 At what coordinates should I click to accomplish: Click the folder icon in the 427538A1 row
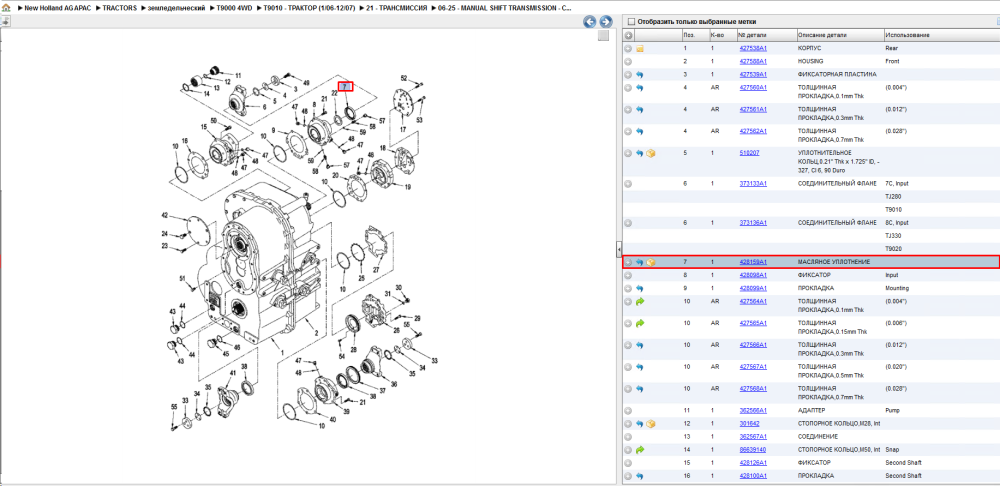pyautogui.click(x=640, y=48)
